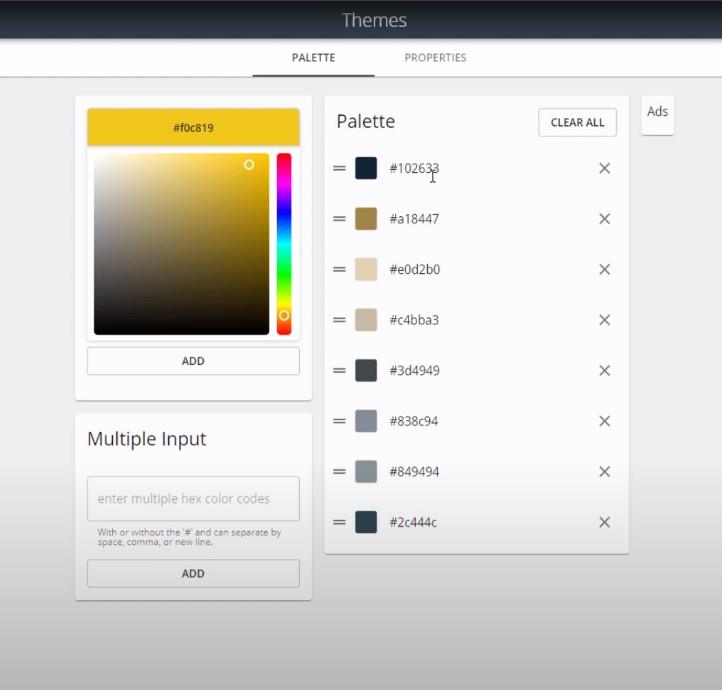
Task: Click on the #2c444c hex value
Action: pyautogui.click(x=413, y=522)
